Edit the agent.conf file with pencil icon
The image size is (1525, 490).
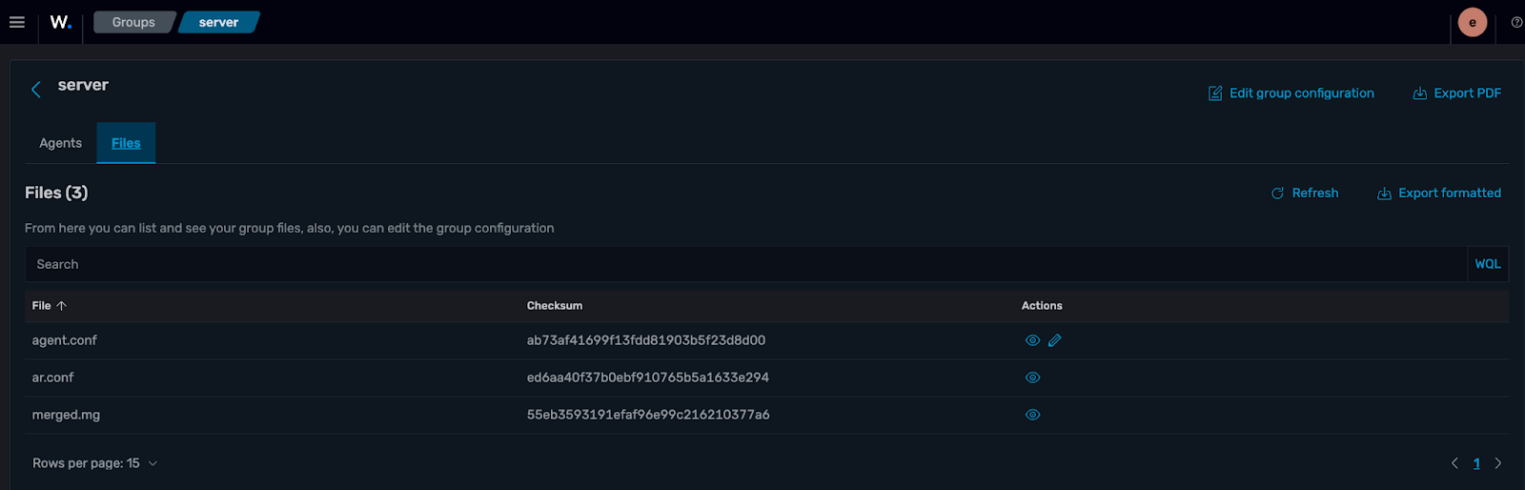click(x=1055, y=340)
